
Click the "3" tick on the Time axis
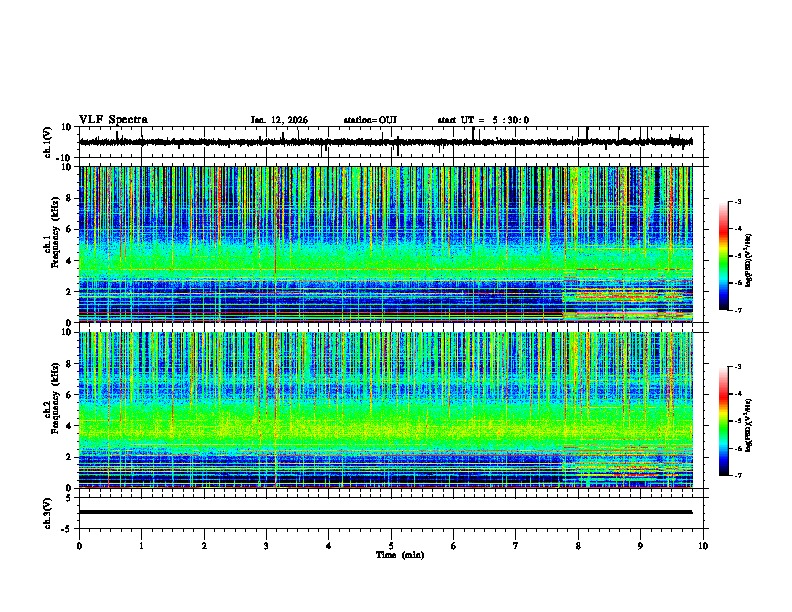pos(266,546)
